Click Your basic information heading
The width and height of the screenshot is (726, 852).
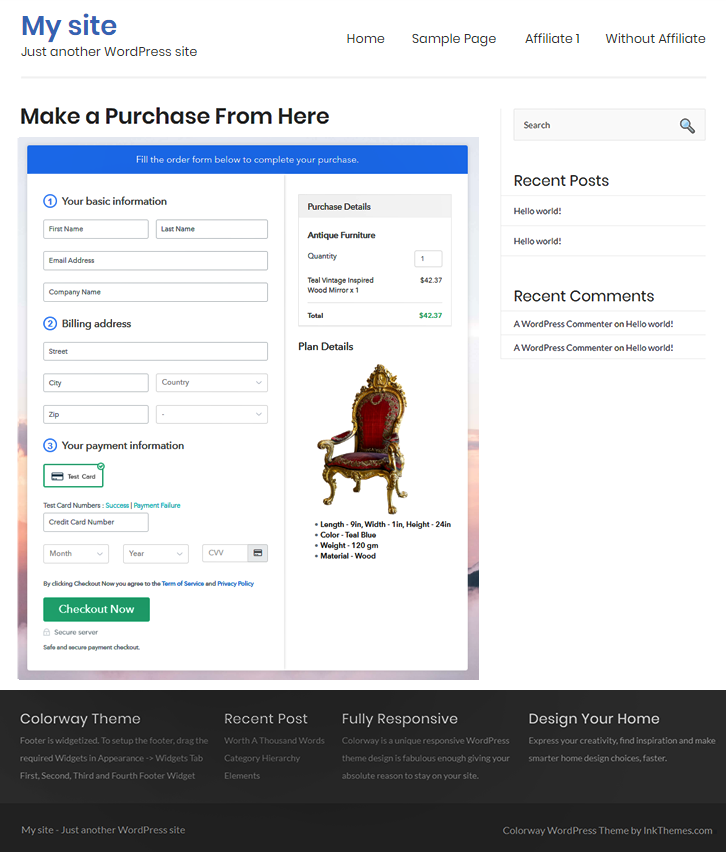114,201
